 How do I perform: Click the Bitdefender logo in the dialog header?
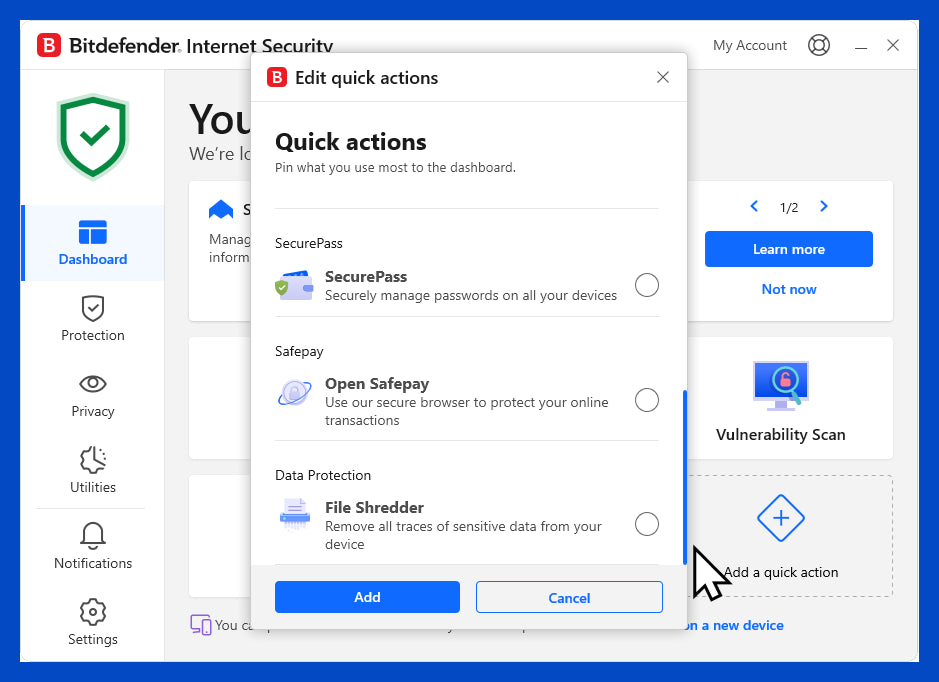pyautogui.click(x=277, y=77)
